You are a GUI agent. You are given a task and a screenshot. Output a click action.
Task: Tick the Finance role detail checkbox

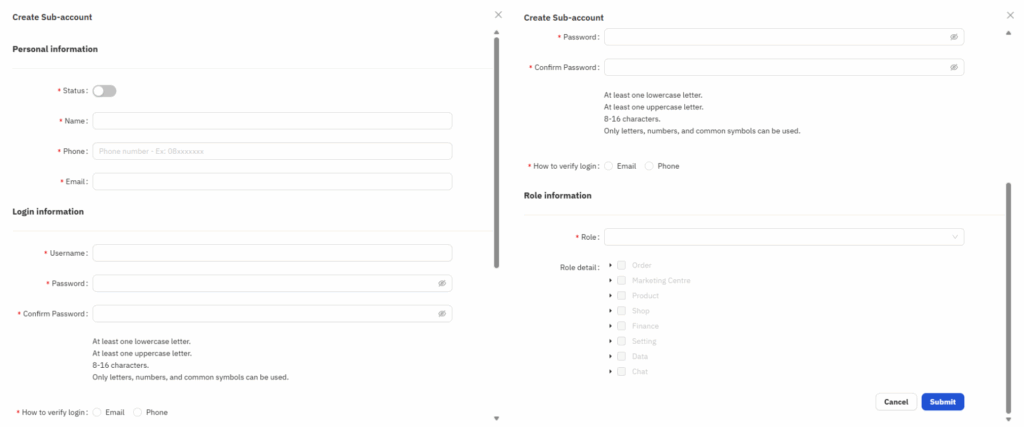[x=621, y=326]
